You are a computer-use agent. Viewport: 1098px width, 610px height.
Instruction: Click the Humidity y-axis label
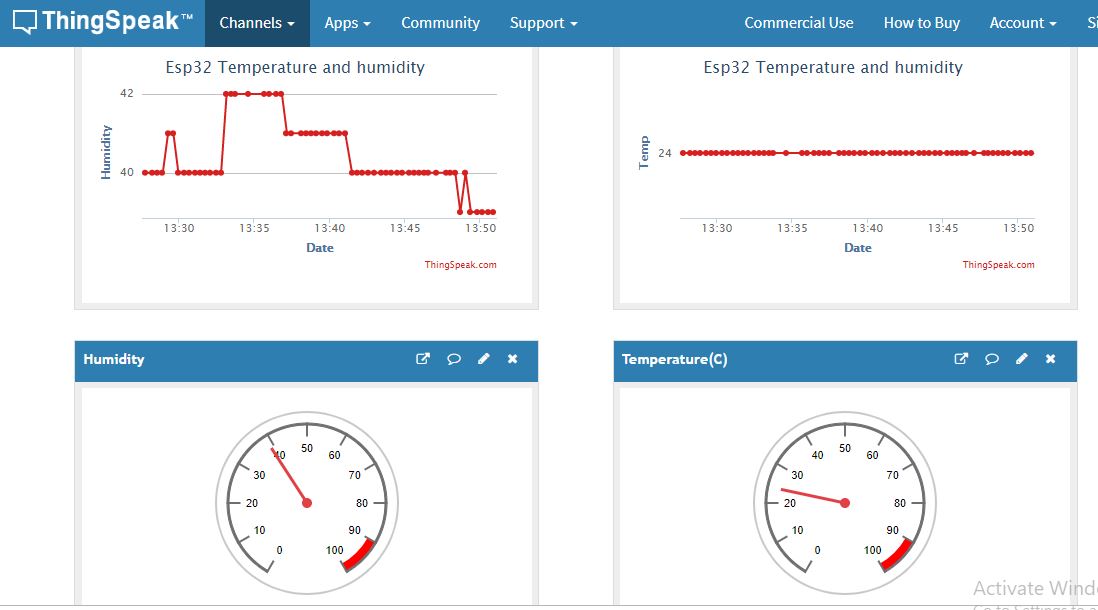pos(106,152)
